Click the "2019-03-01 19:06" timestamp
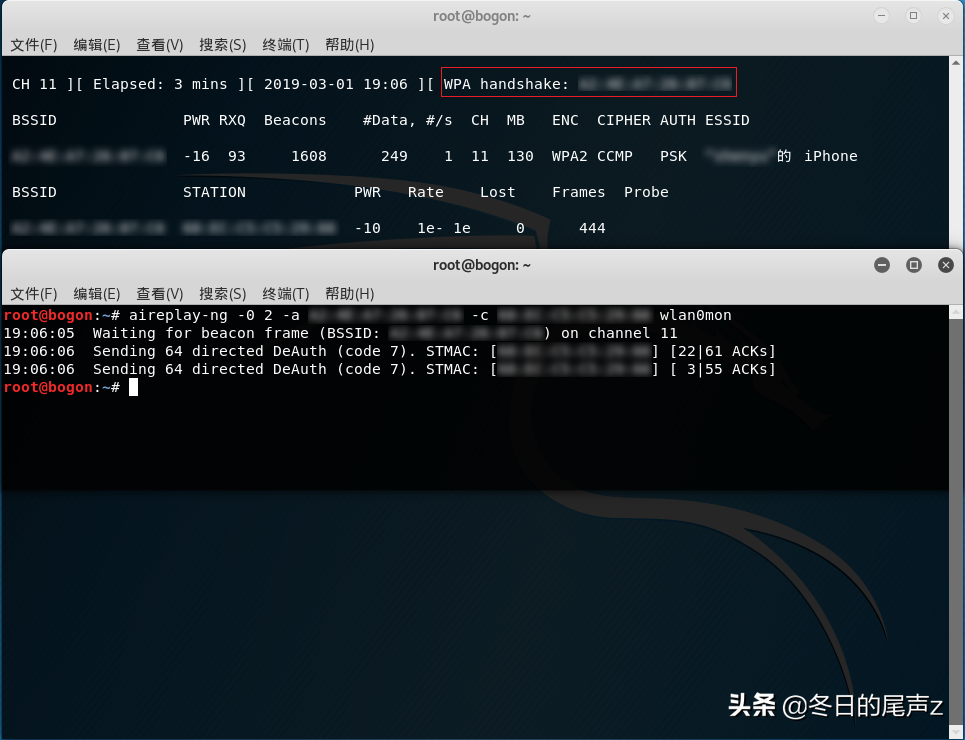This screenshot has width=965, height=740. click(x=335, y=84)
